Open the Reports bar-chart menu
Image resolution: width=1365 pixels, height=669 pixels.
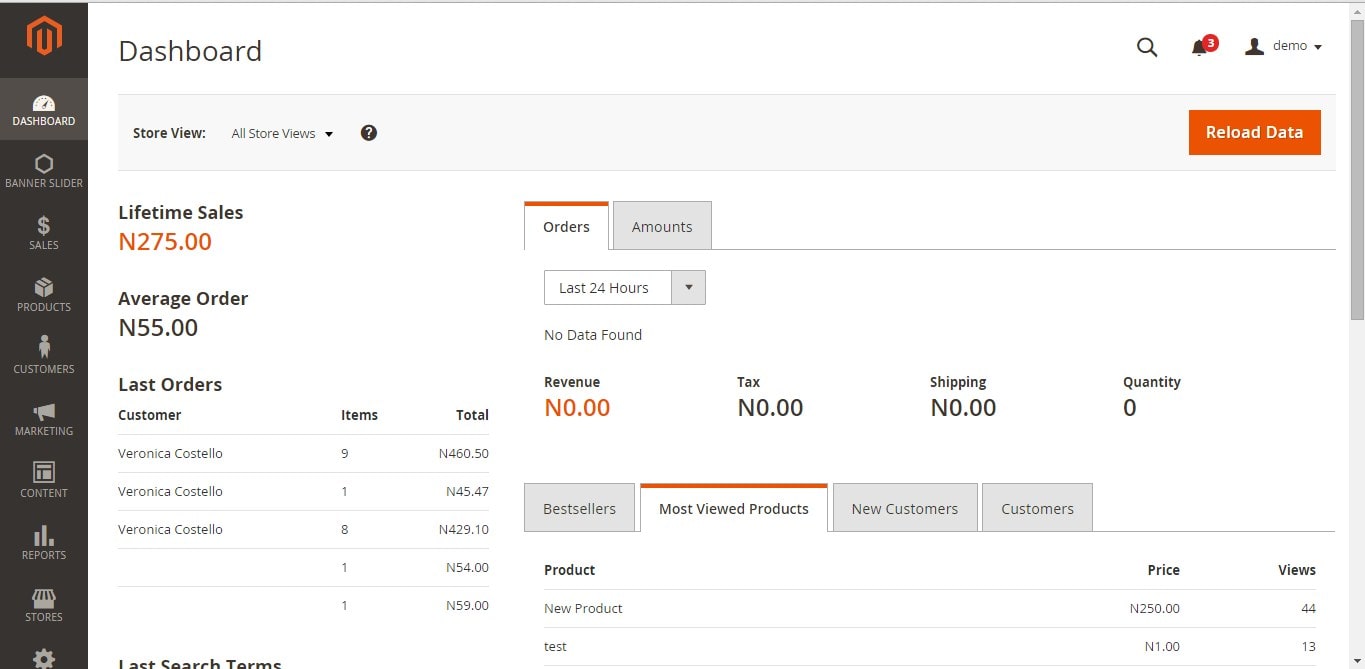pos(44,544)
